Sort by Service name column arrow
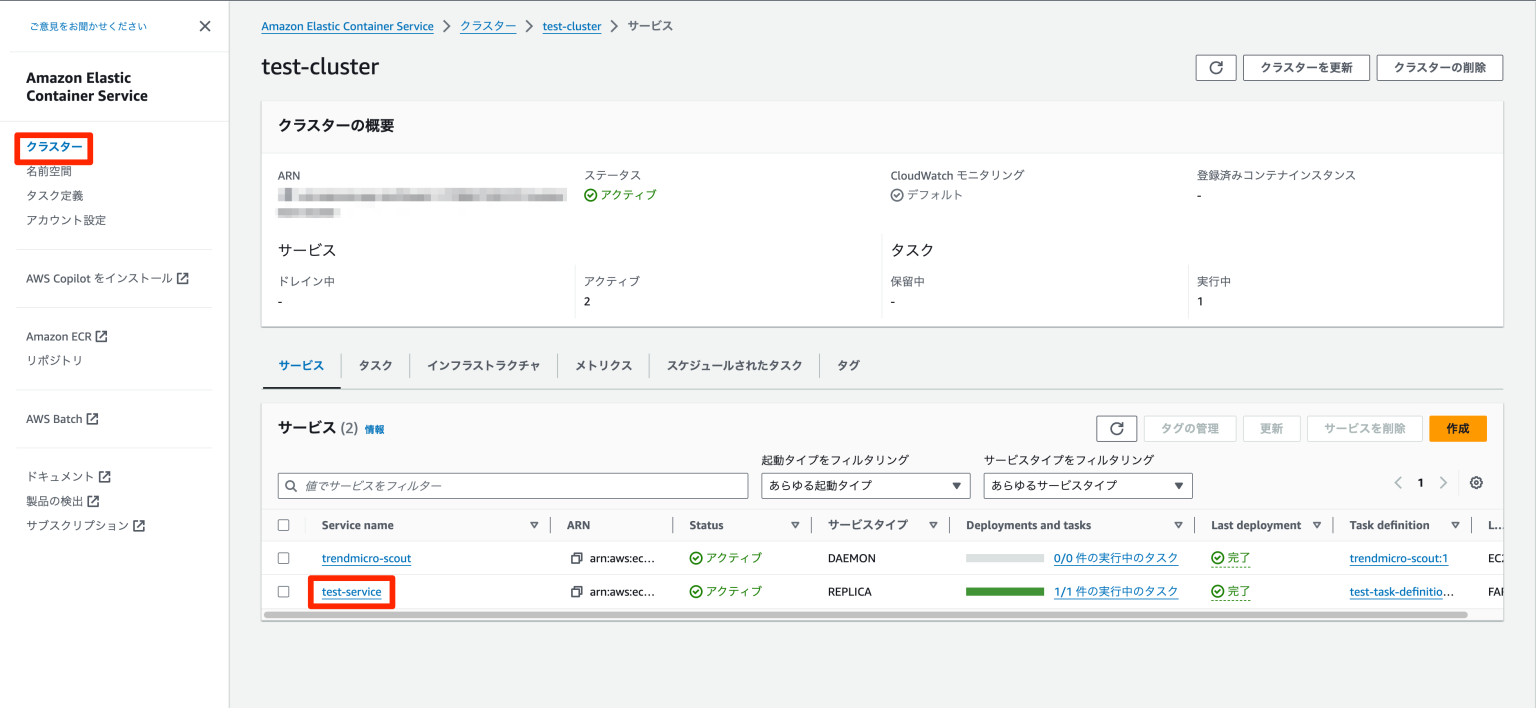 tap(533, 525)
